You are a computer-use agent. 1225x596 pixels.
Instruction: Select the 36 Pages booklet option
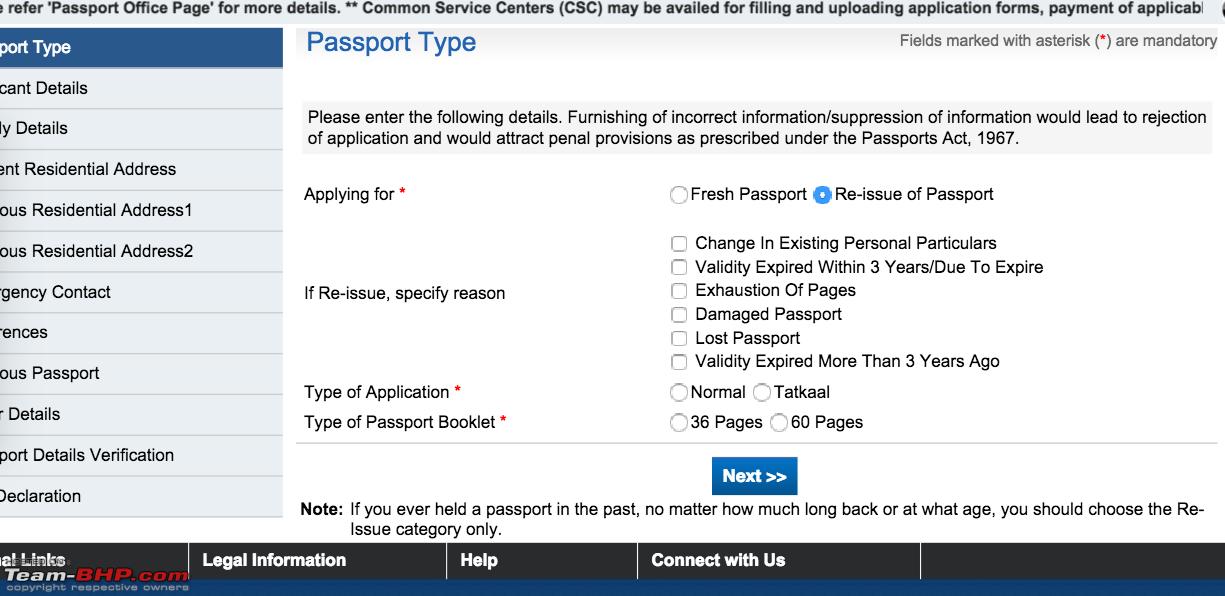[679, 423]
